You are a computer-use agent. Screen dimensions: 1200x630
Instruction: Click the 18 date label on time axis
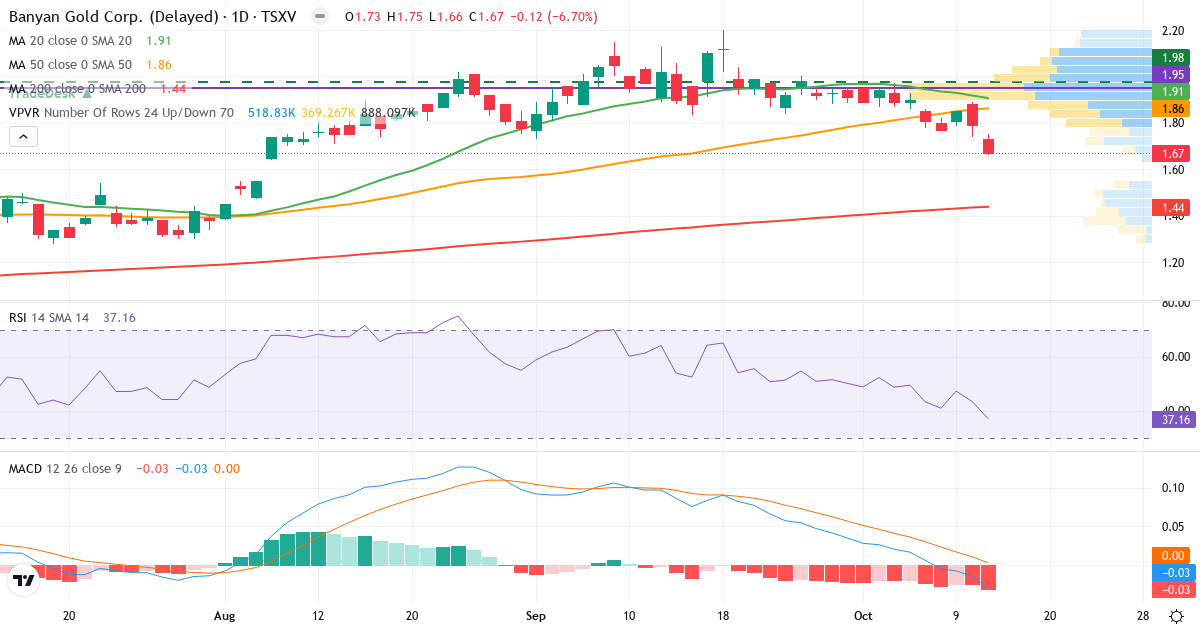coord(723,617)
